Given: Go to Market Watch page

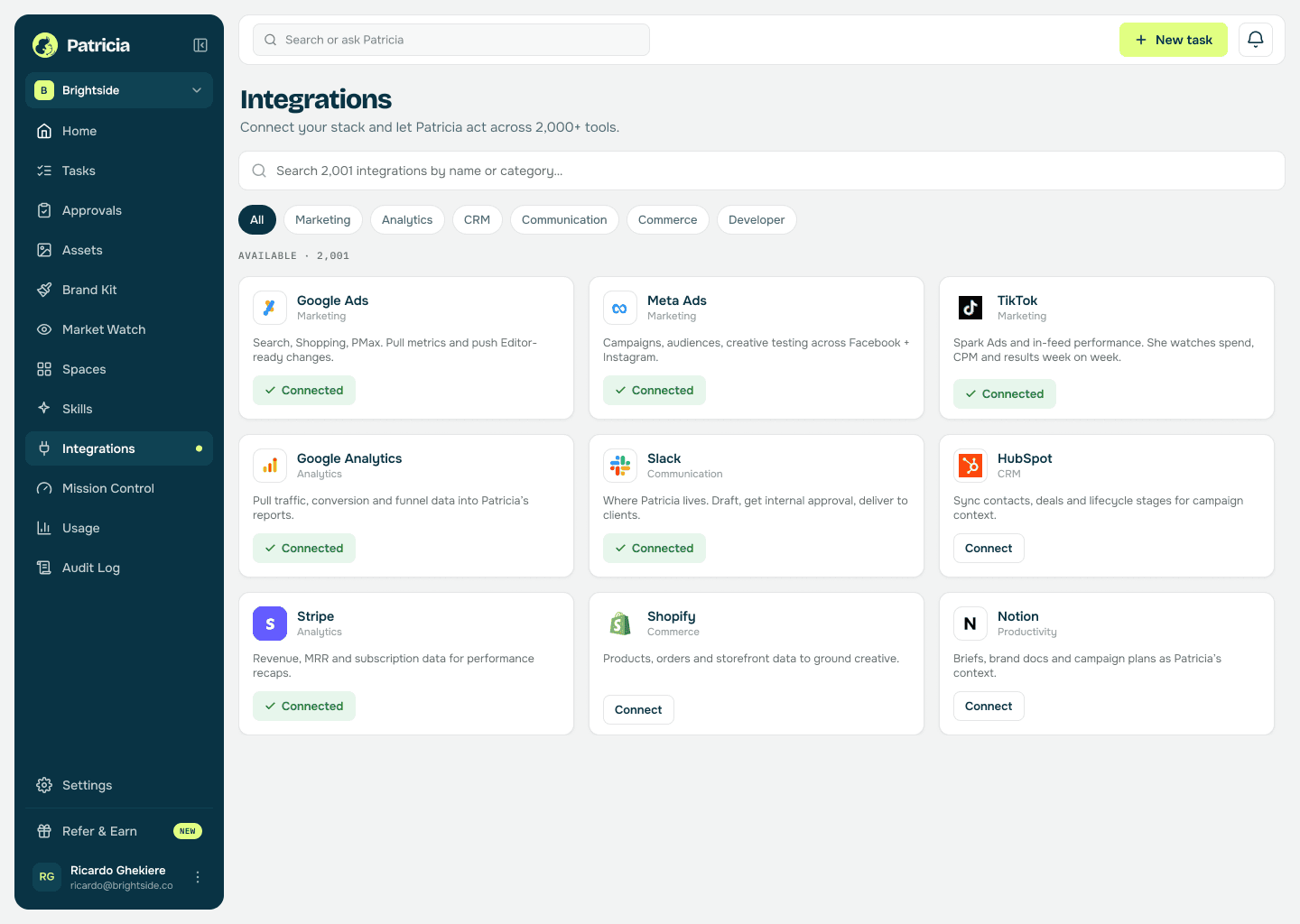Looking at the screenshot, I should click(x=119, y=329).
